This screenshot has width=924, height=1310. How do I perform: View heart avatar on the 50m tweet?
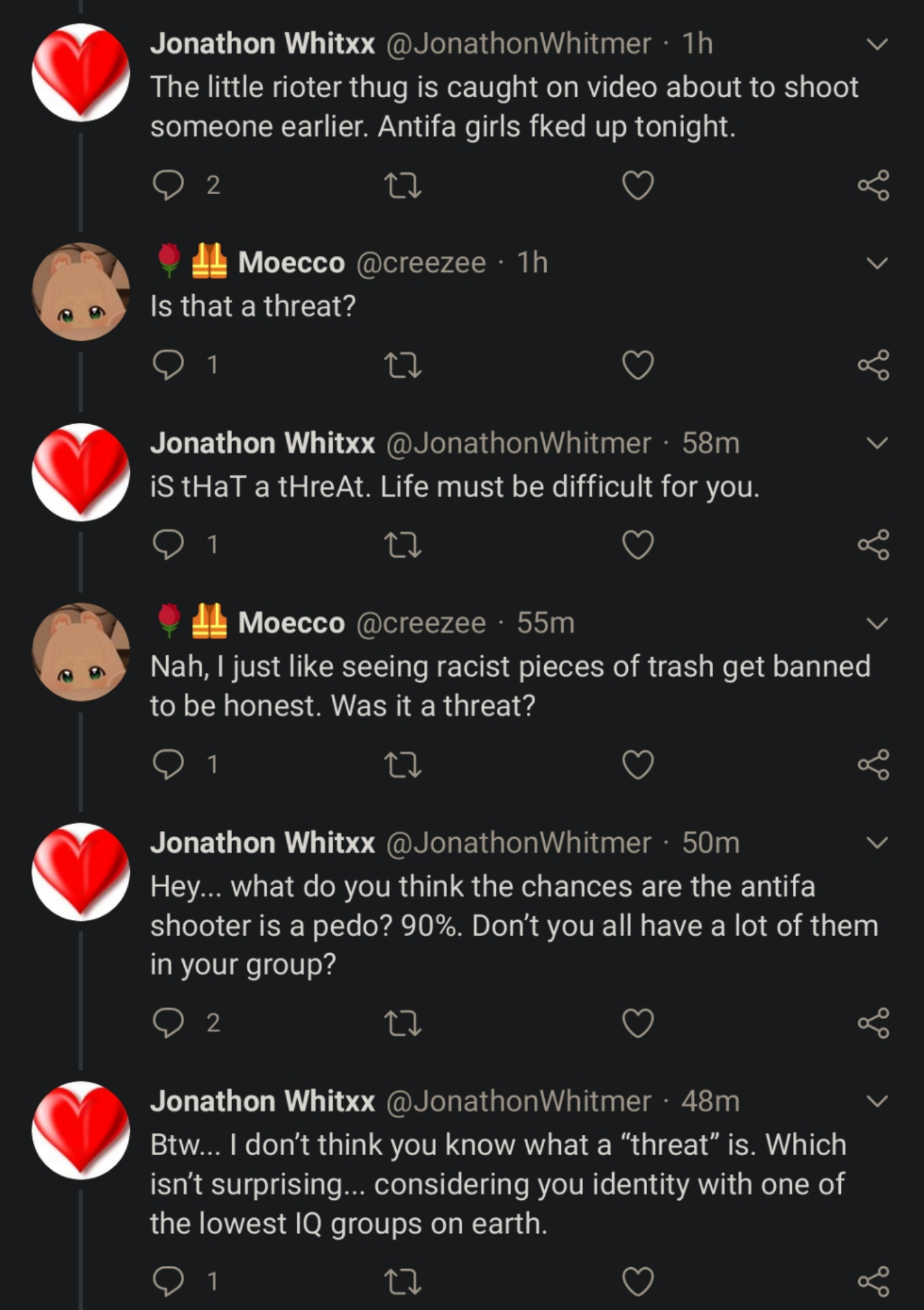(x=81, y=872)
